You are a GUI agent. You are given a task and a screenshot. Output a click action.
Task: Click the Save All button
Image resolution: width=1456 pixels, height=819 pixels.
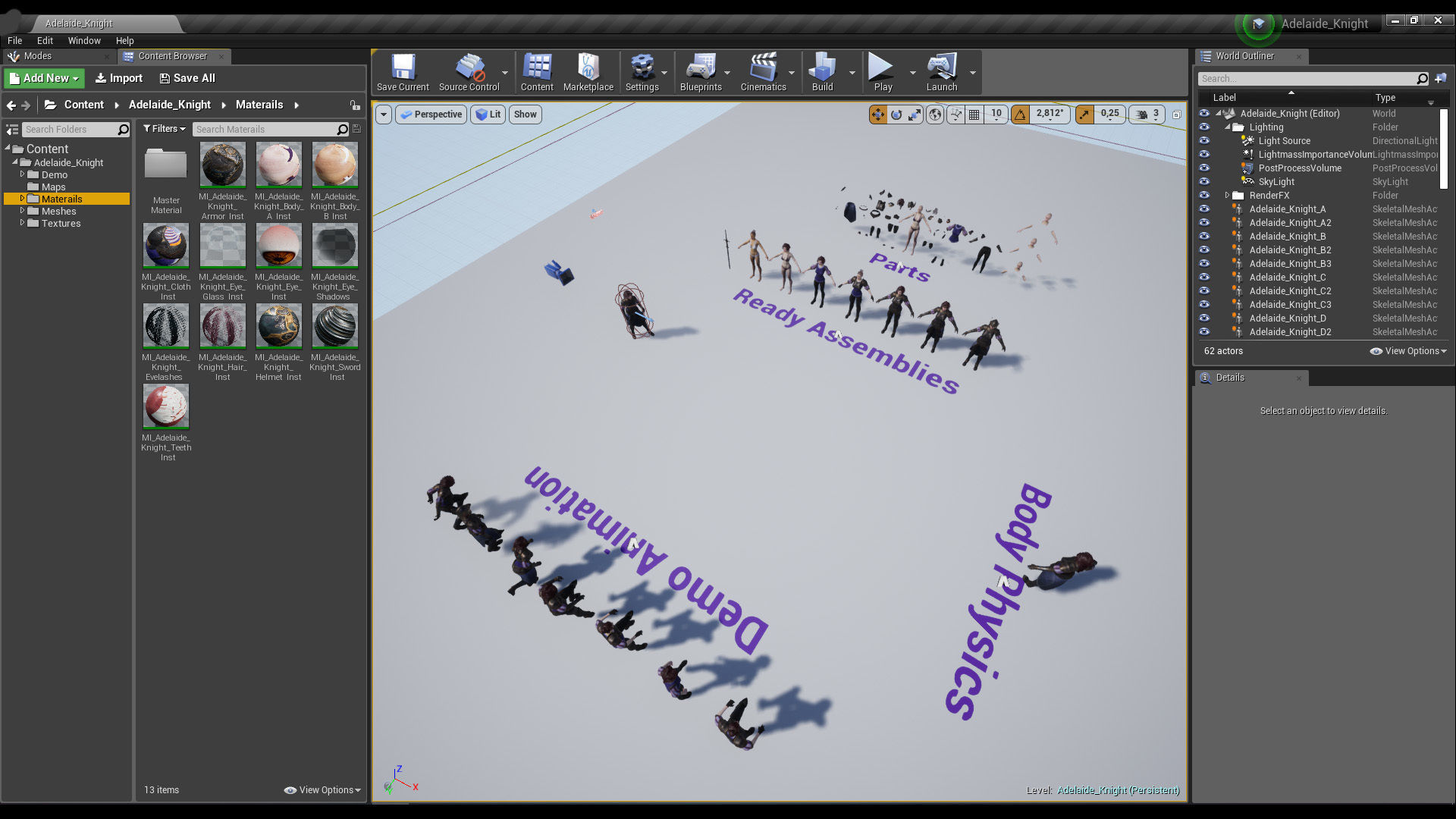187,78
